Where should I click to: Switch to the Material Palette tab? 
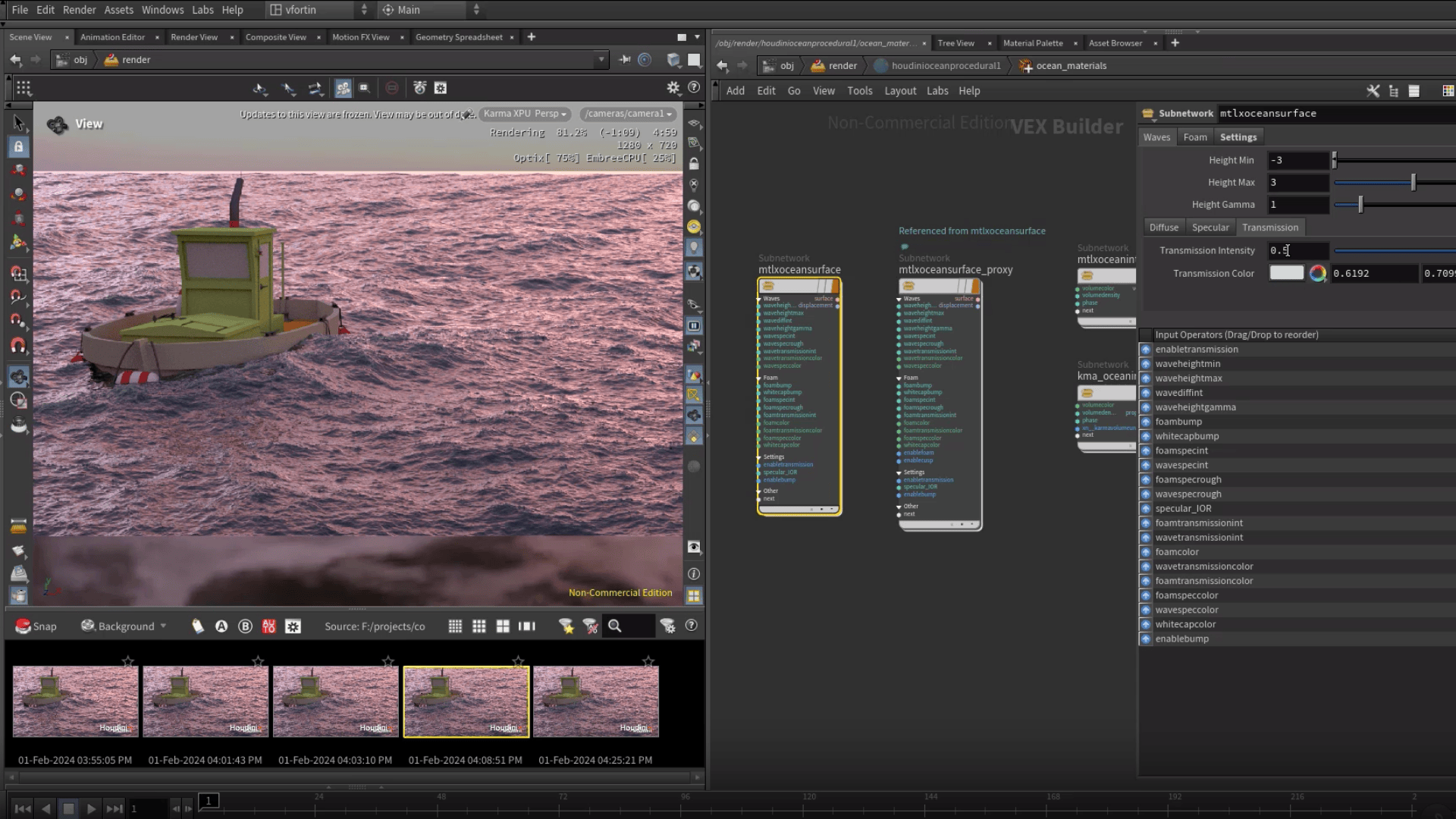[x=1033, y=43]
